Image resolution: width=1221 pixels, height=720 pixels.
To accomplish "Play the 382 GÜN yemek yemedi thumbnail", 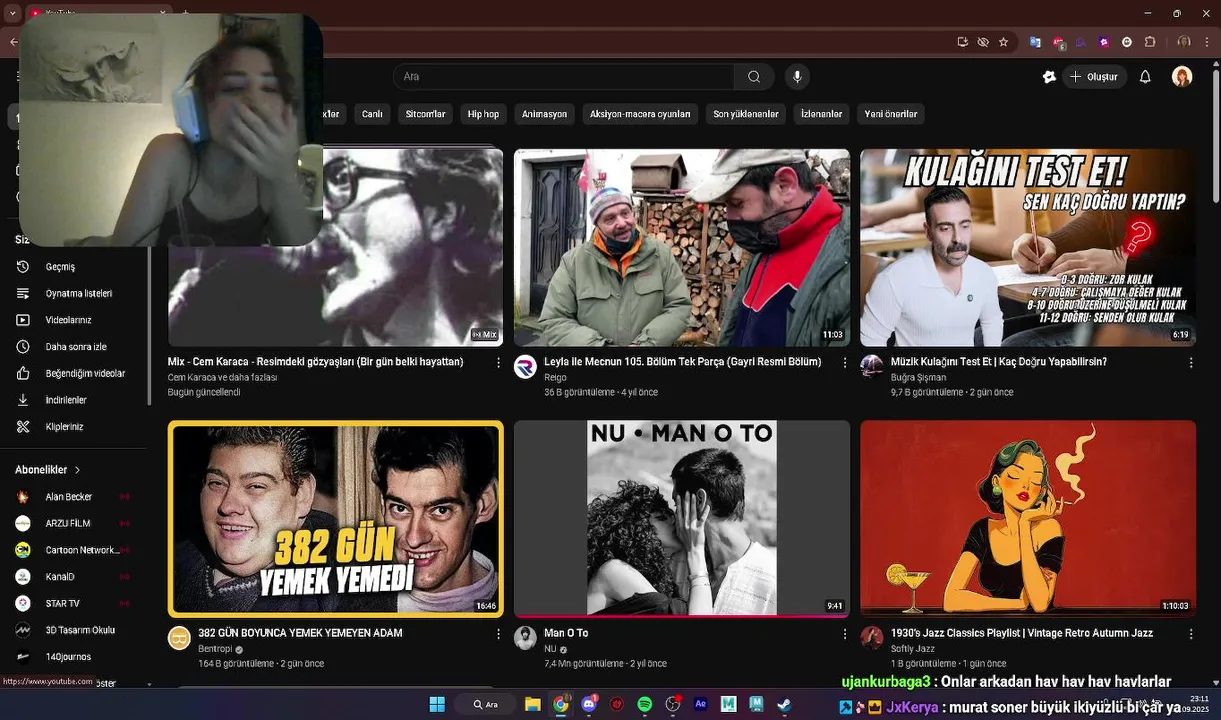I will [x=336, y=519].
